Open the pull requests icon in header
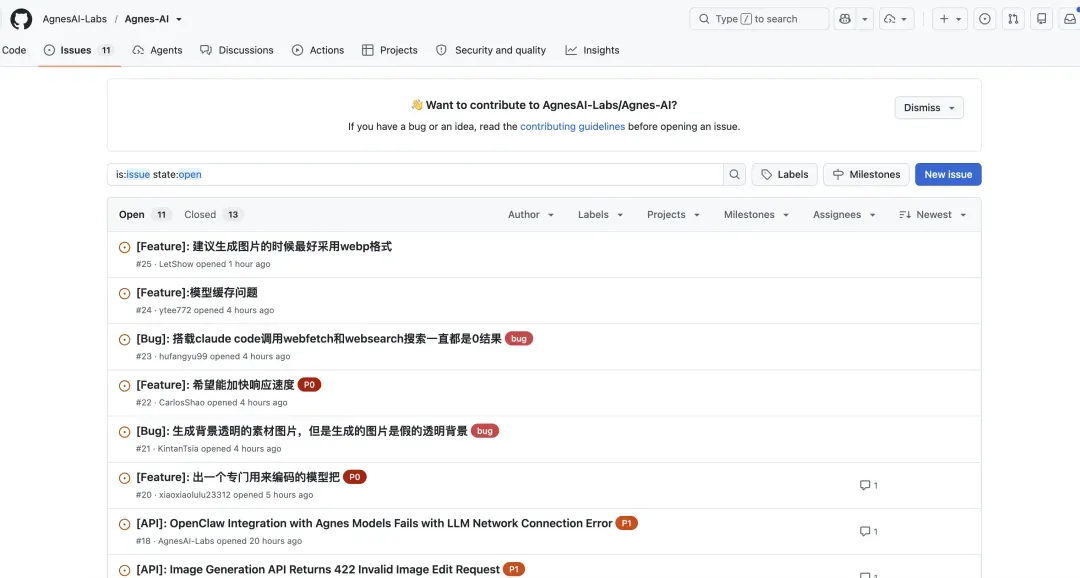1080x578 pixels. tap(1013, 19)
